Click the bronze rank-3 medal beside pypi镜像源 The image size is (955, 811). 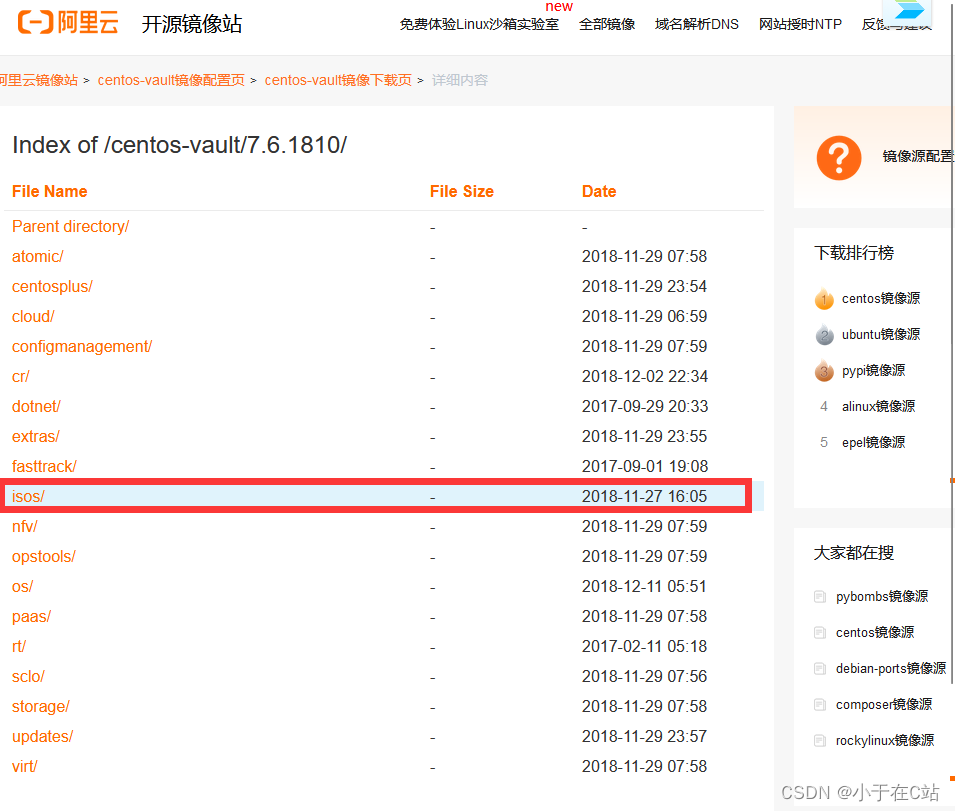pos(824,371)
